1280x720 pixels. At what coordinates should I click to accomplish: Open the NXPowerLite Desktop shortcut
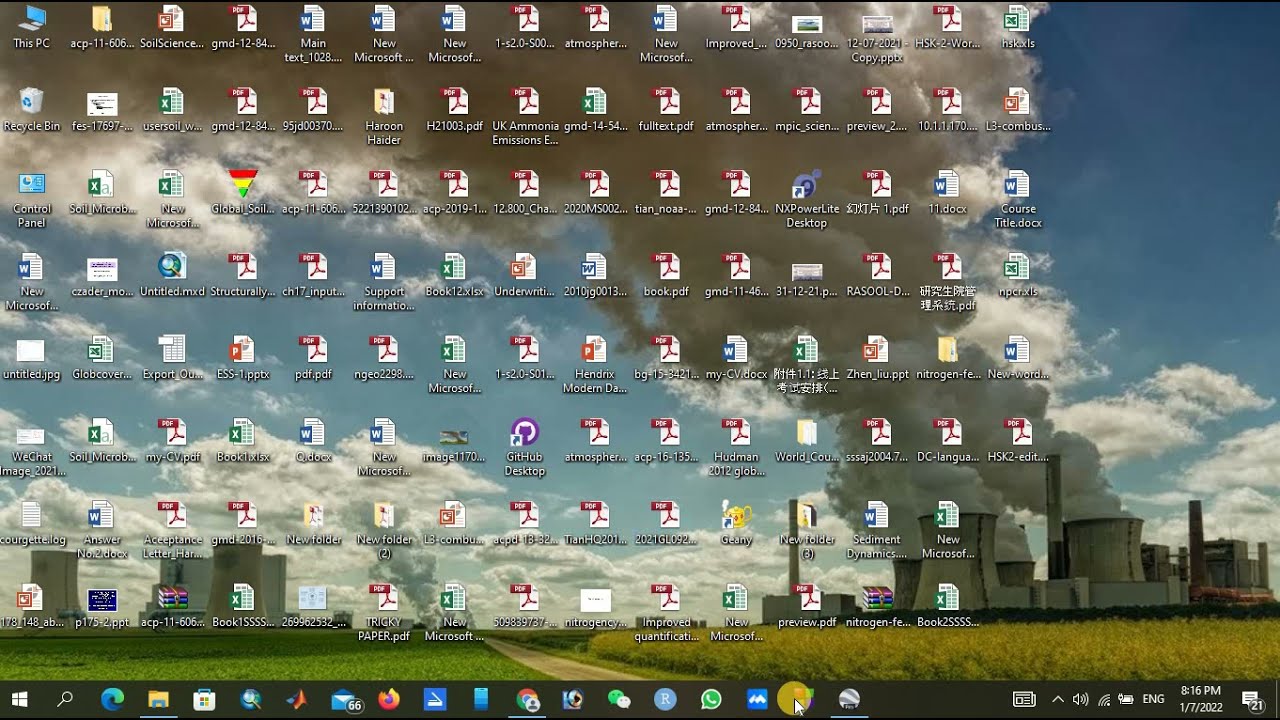(806, 200)
